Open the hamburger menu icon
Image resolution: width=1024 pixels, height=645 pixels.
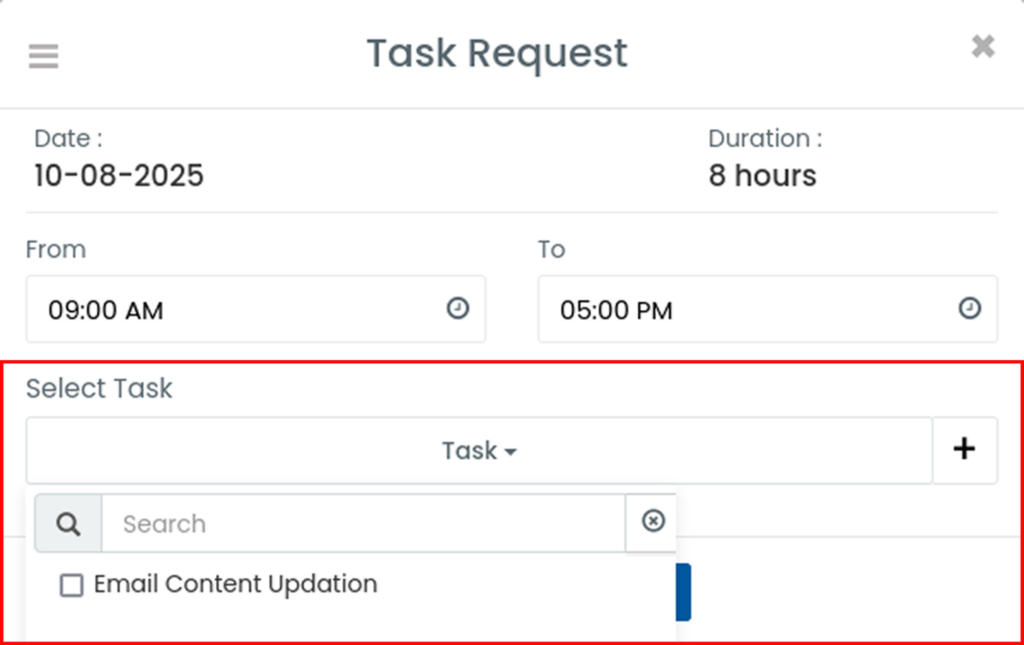(44, 56)
